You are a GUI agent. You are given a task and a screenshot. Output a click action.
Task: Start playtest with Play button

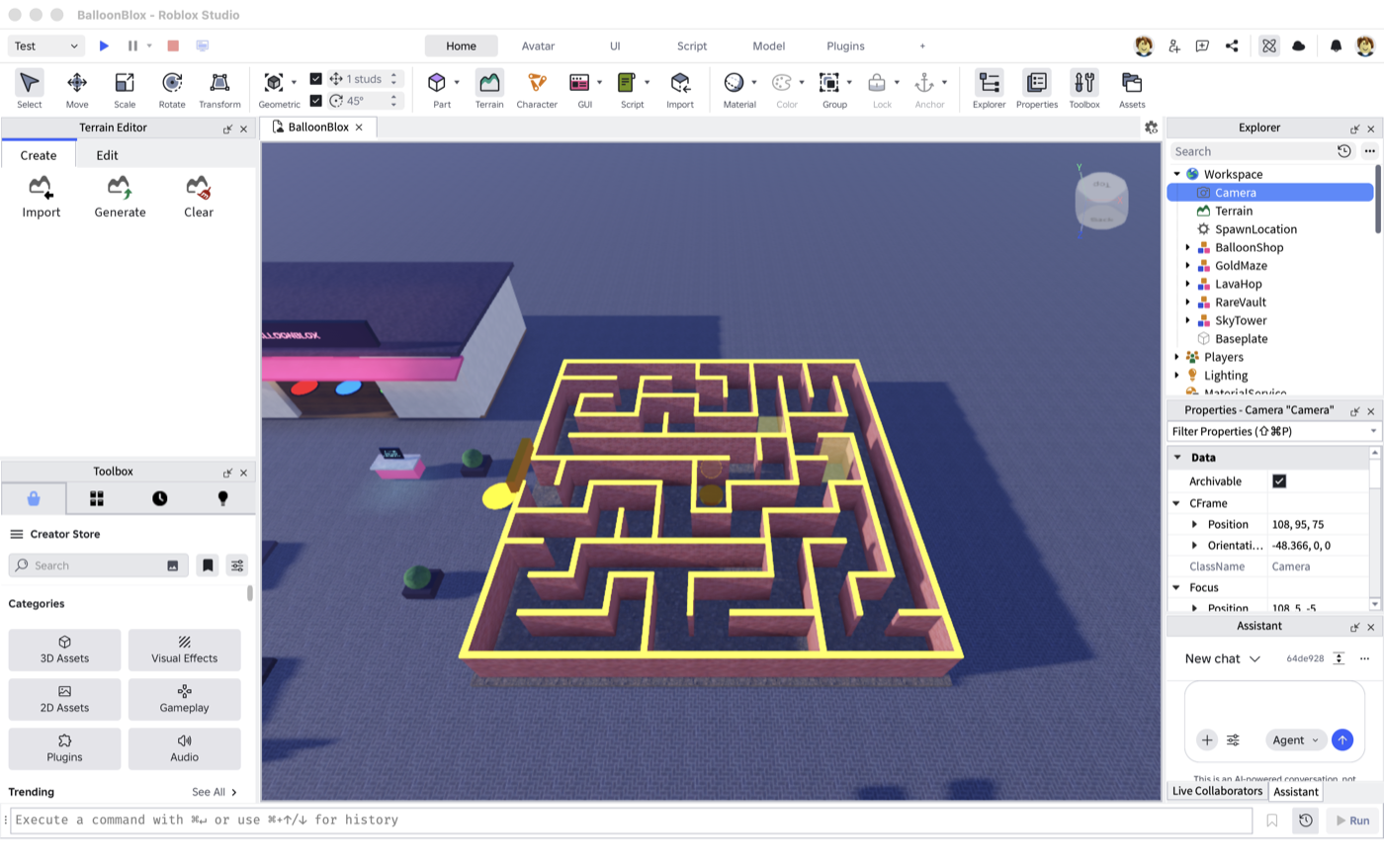(x=104, y=45)
